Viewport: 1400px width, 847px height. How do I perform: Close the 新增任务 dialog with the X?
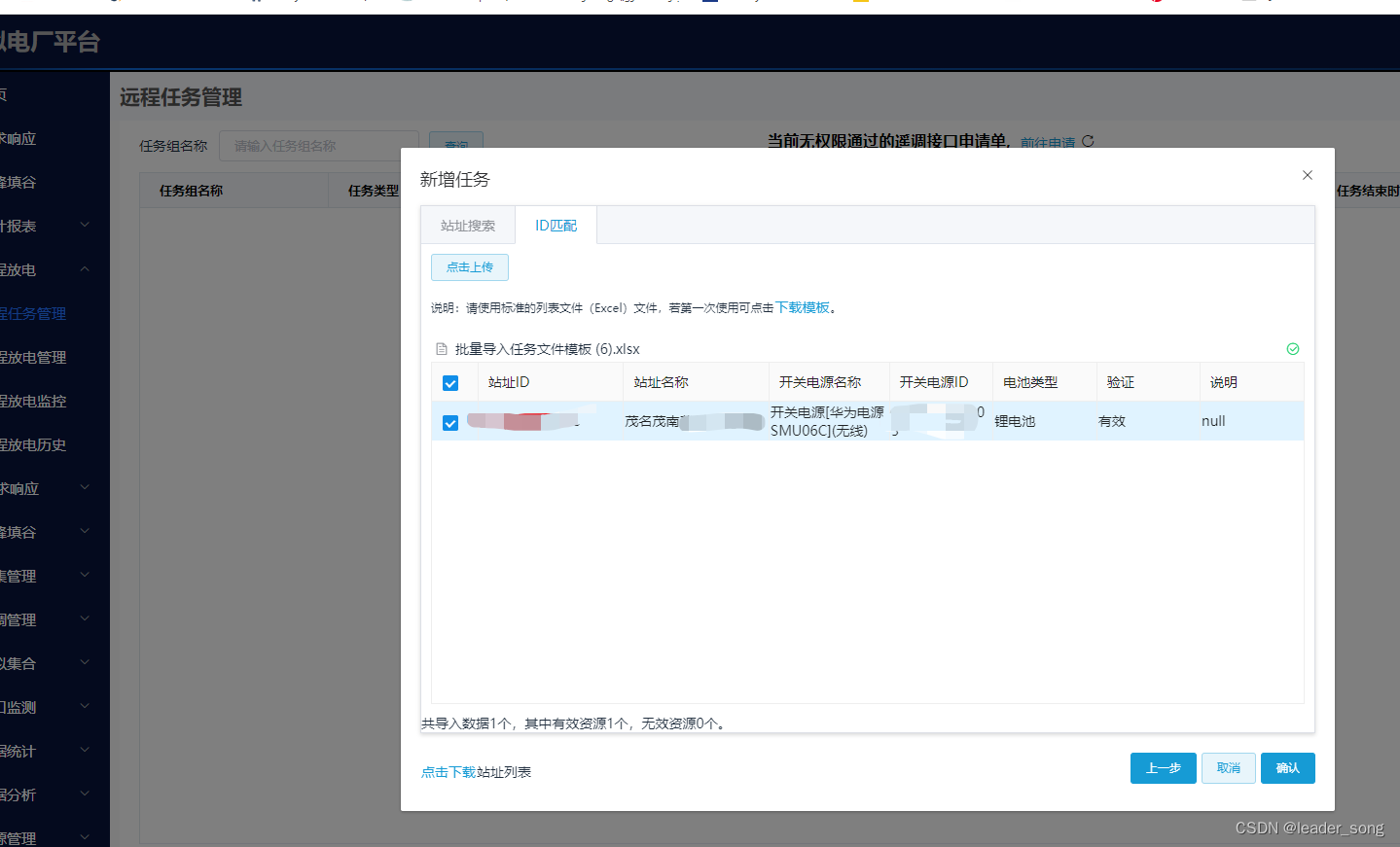(x=1308, y=175)
